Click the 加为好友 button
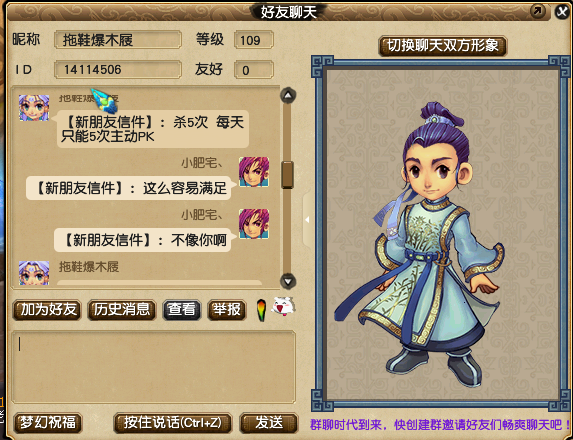573x440 pixels. (47, 310)
